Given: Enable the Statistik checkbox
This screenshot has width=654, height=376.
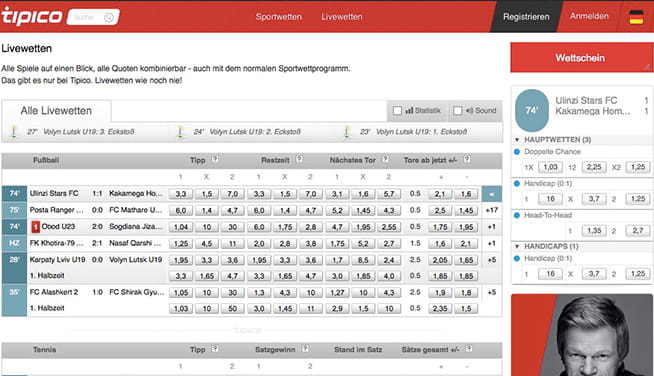Looking at the screenshot, I should tap(397, 111).
